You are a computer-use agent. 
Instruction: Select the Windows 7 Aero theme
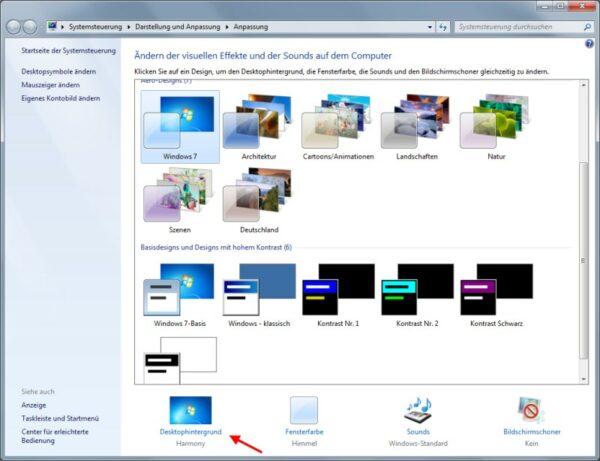(x=180, y=127)
